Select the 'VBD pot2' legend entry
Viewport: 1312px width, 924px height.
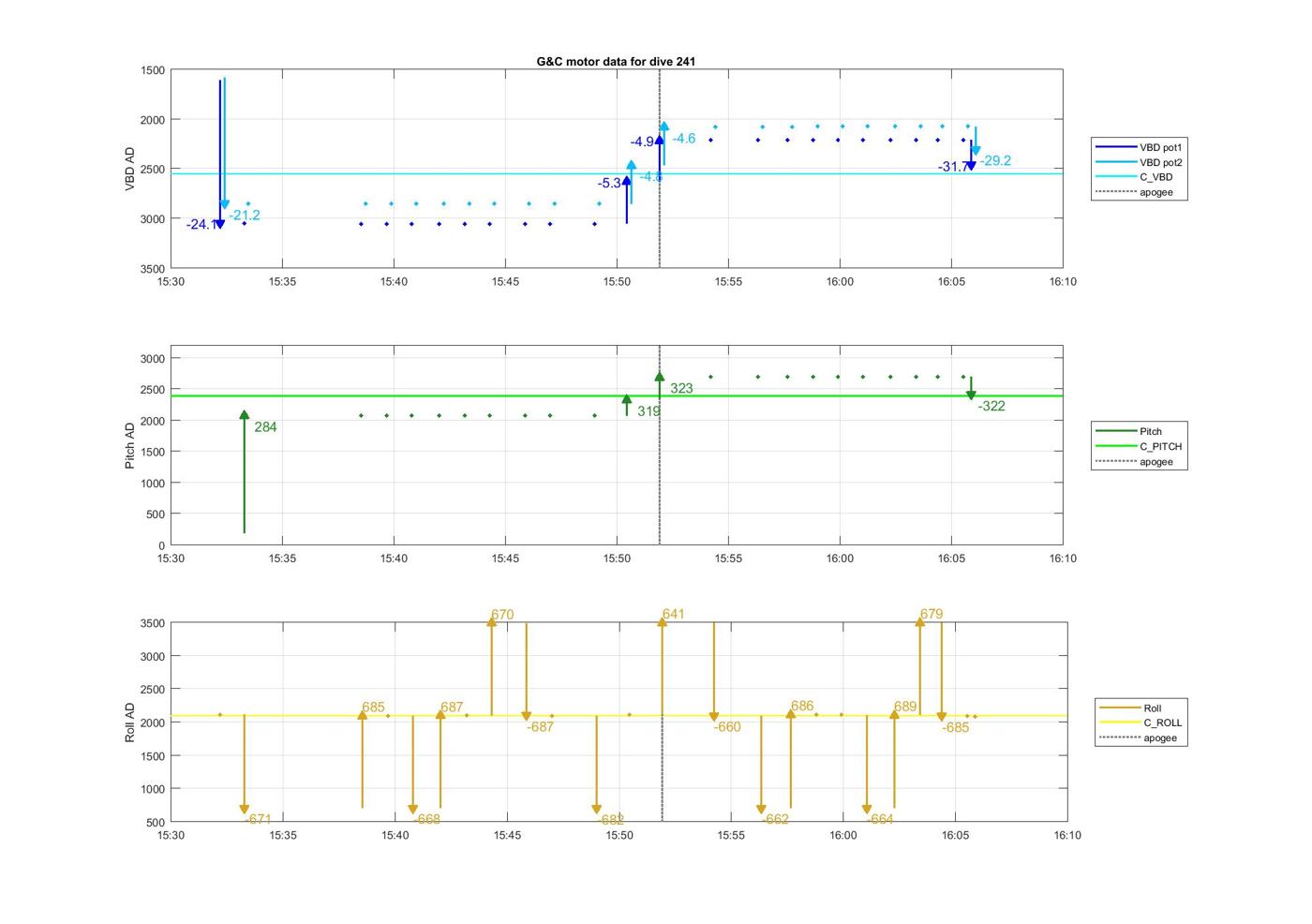pos(1139,162)
